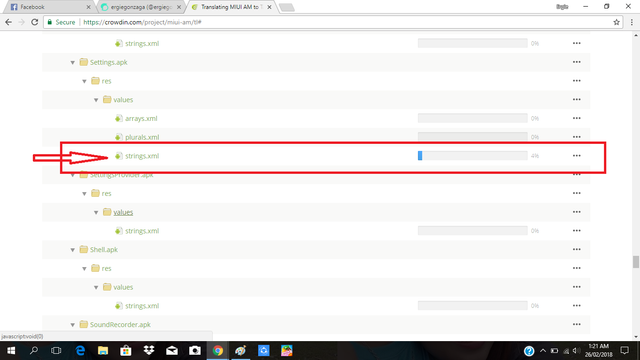Screen dimensions: 640x360
Task: Click the scrollbar down arrow
Action: pyautogui.click(x=636, y=337)
